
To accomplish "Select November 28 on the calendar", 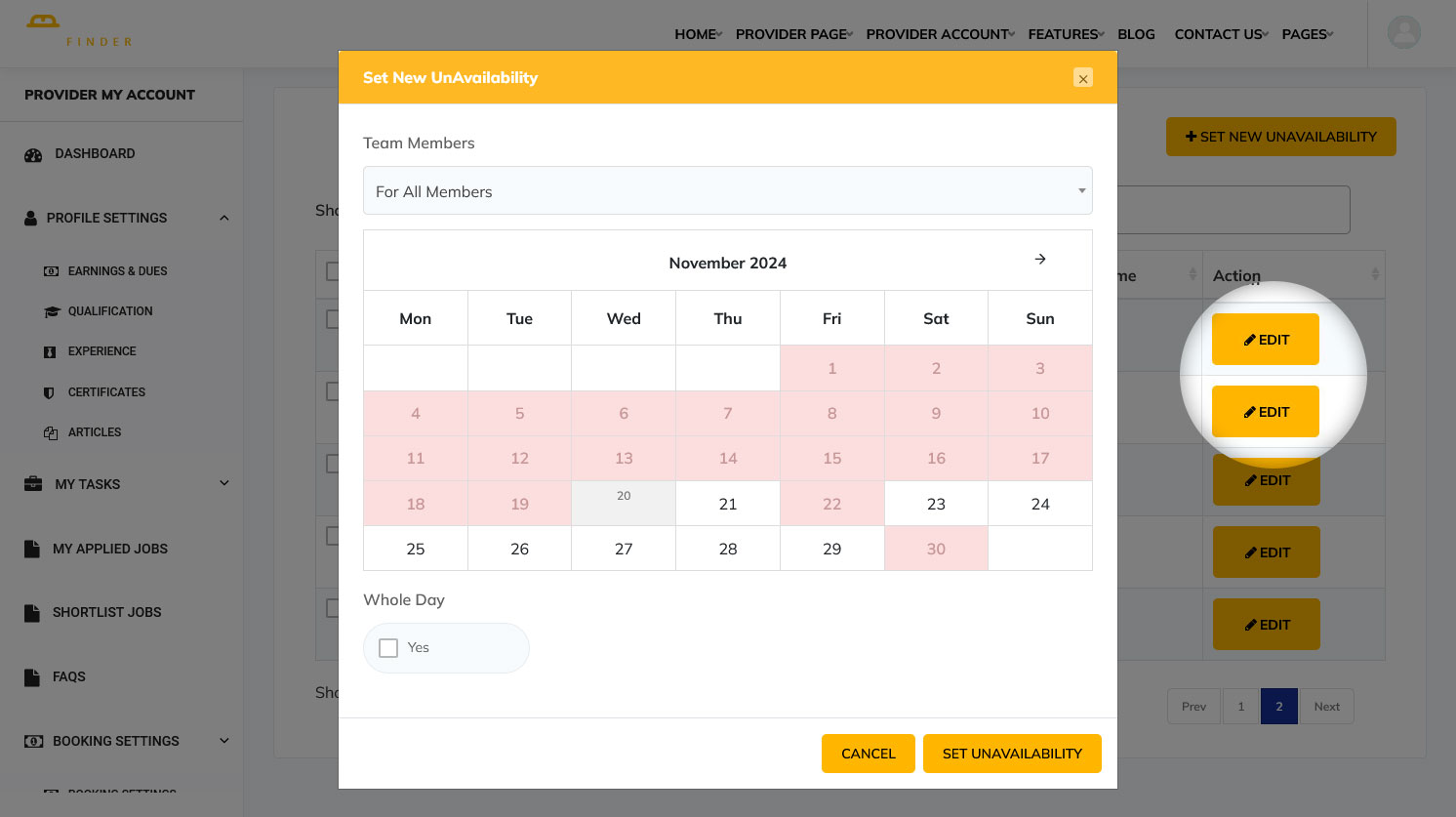I will point(728,549).
